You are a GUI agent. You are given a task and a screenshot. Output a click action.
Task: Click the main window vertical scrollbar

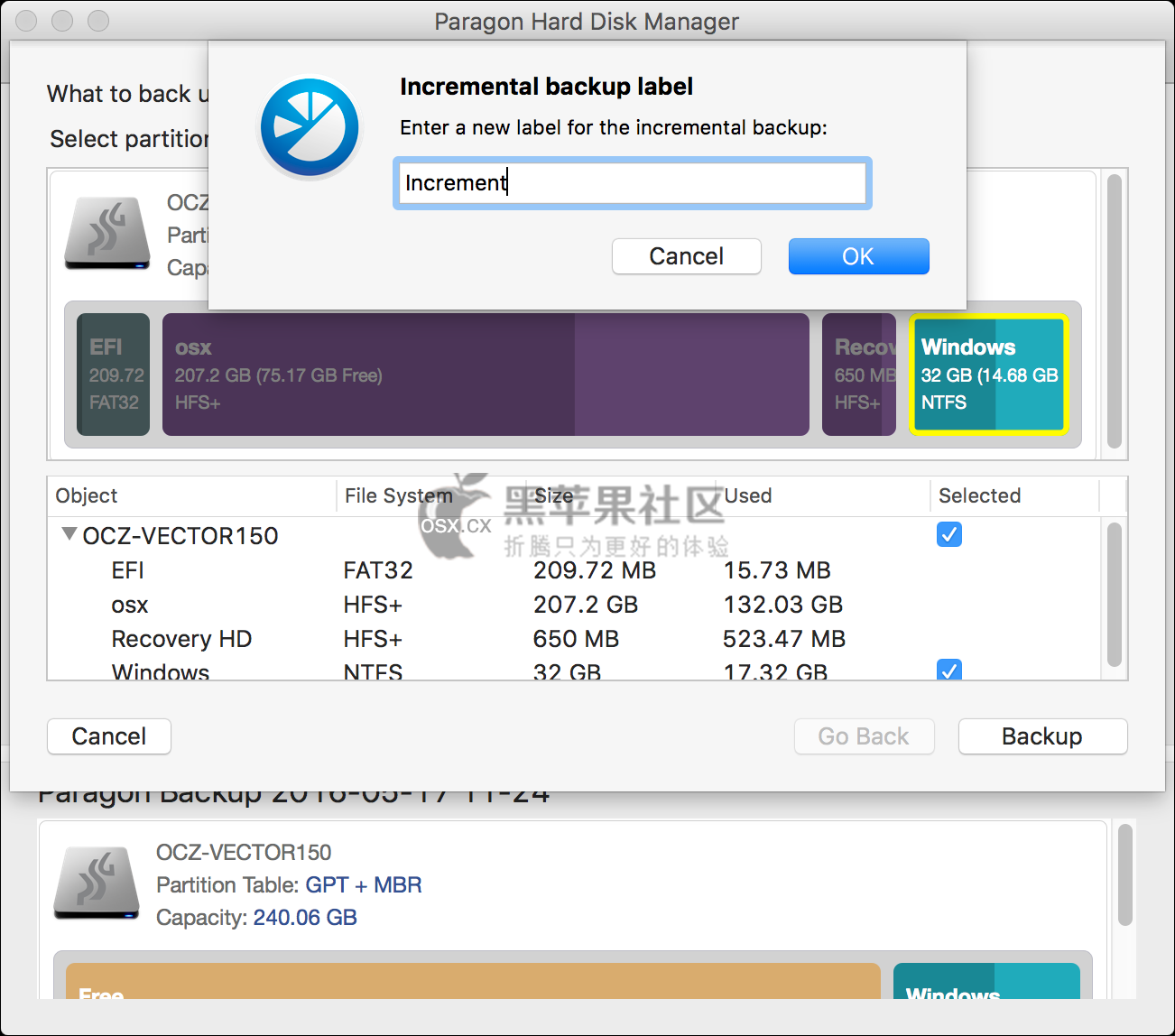[x=1124, y=875]
